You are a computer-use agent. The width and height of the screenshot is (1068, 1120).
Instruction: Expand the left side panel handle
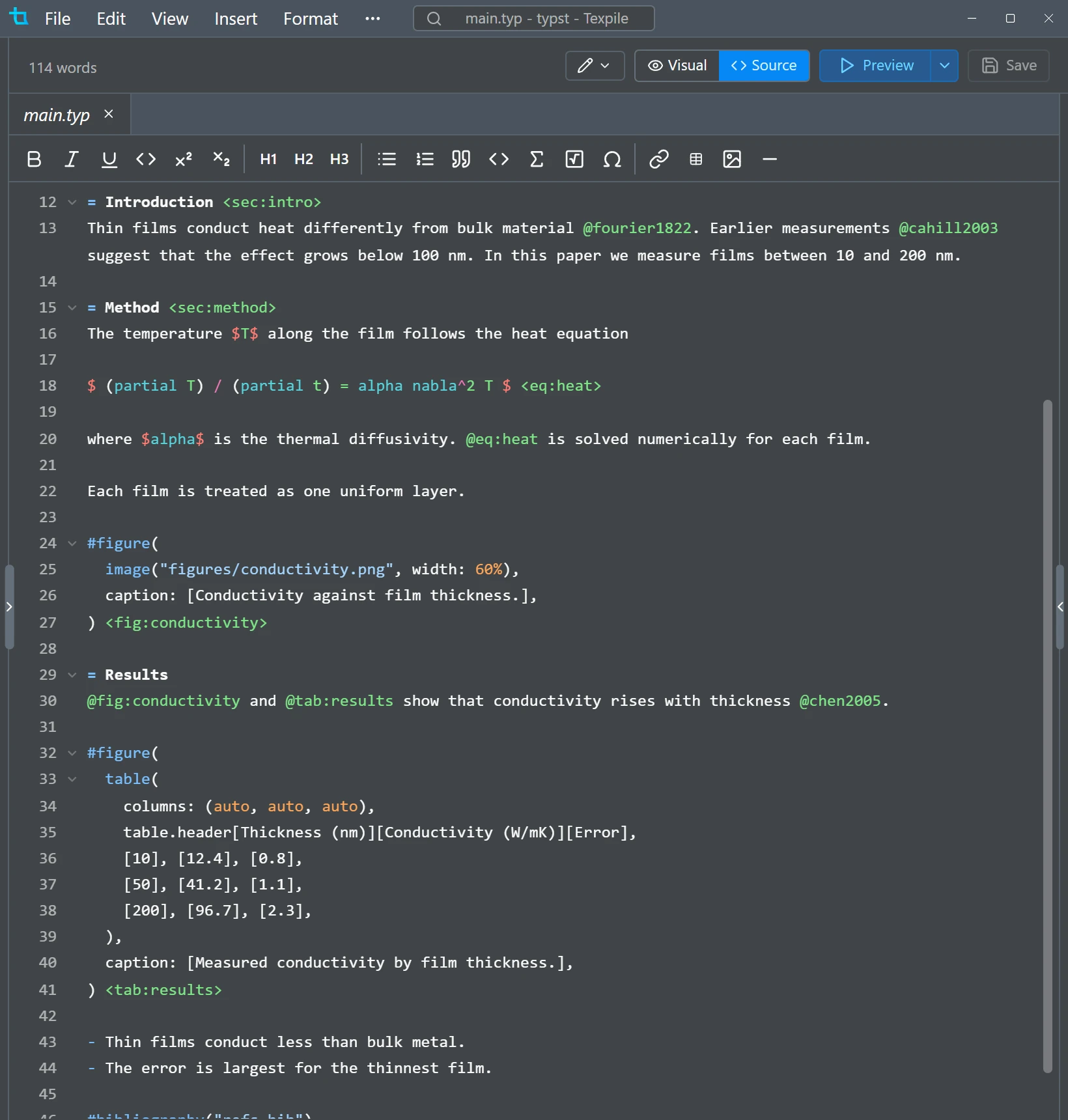9,607
